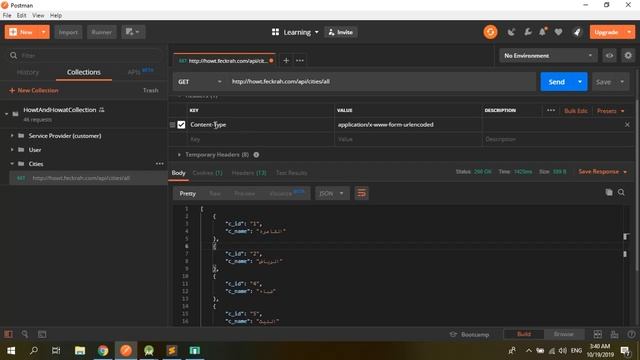Open manage environments gear icon

coord(628,56)
